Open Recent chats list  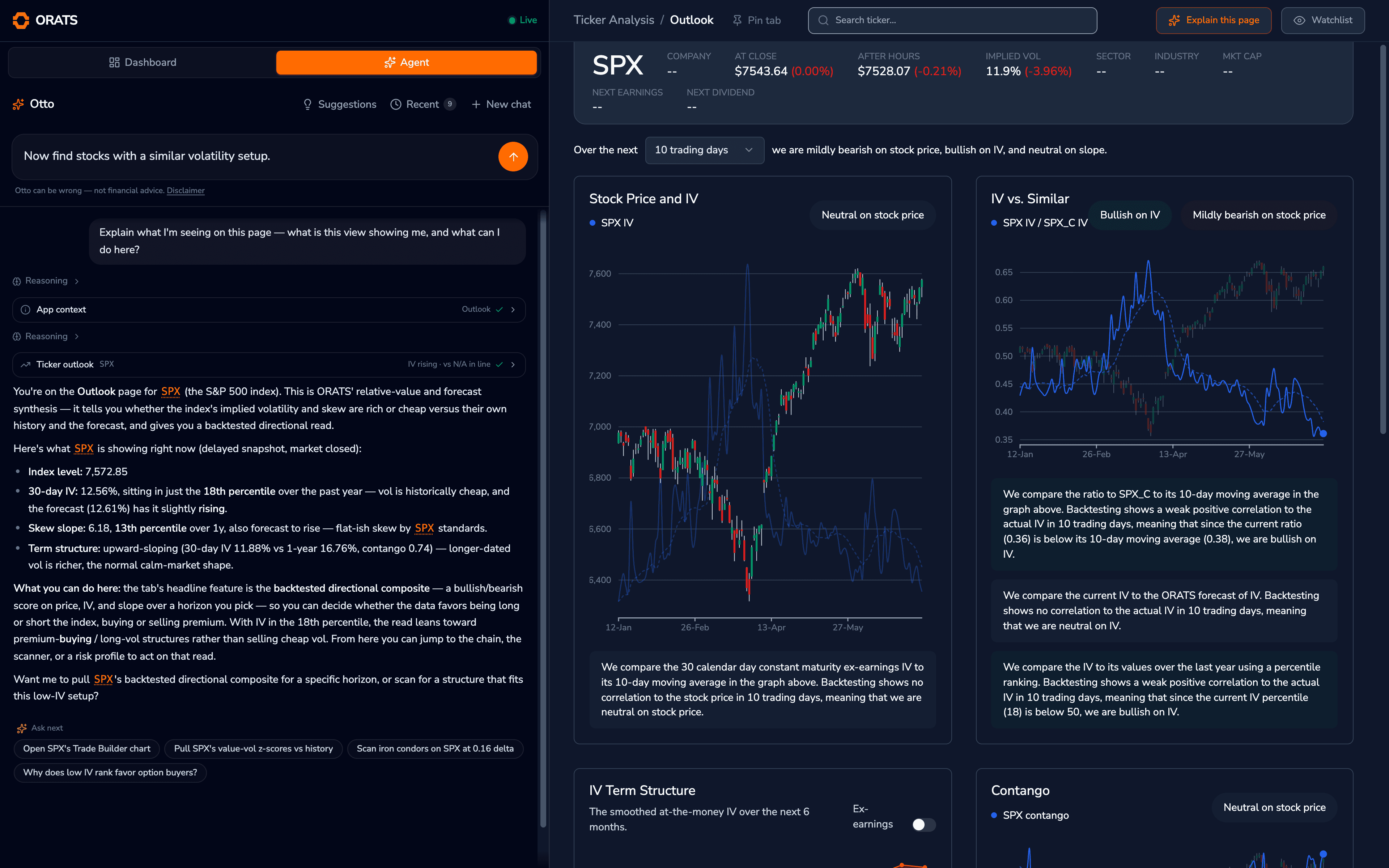423,104
